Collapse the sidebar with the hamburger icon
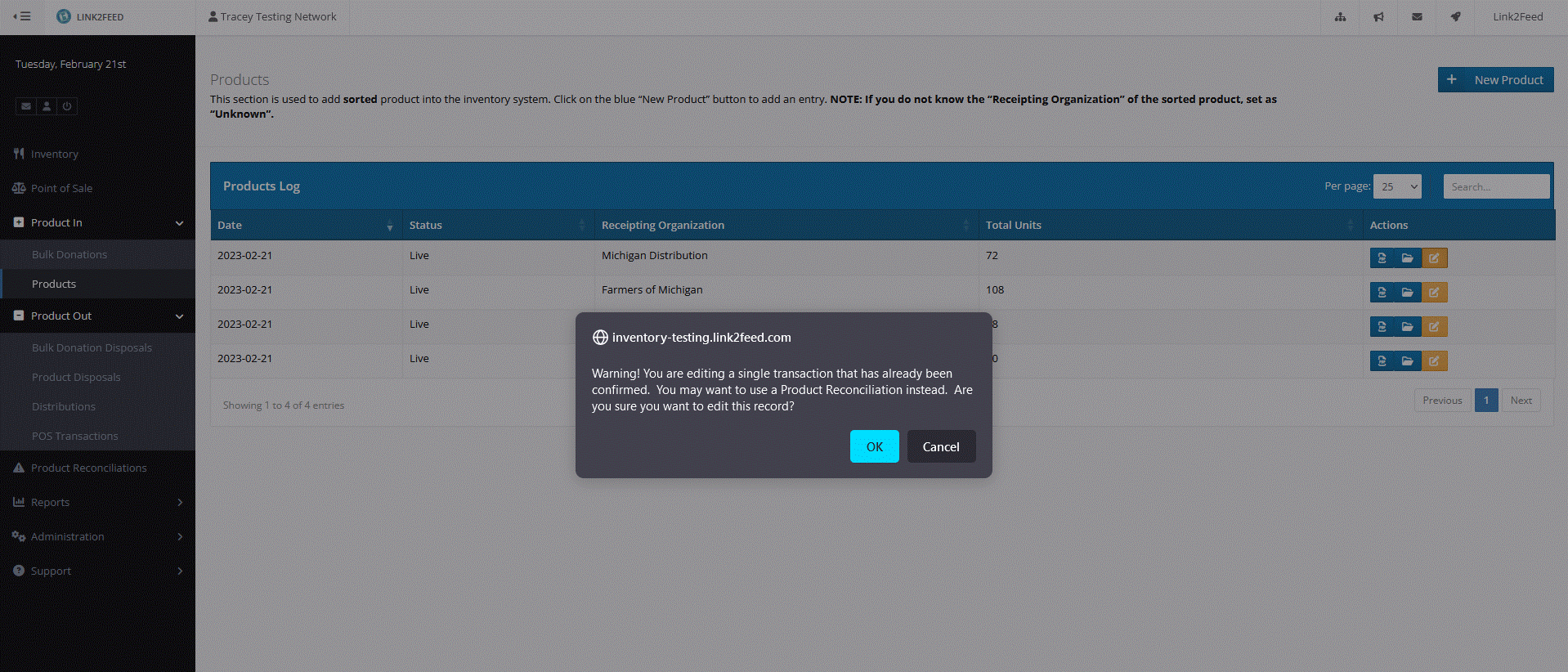Image resolution: width=1568 pixels, height=672 pixels. point(22,16)
